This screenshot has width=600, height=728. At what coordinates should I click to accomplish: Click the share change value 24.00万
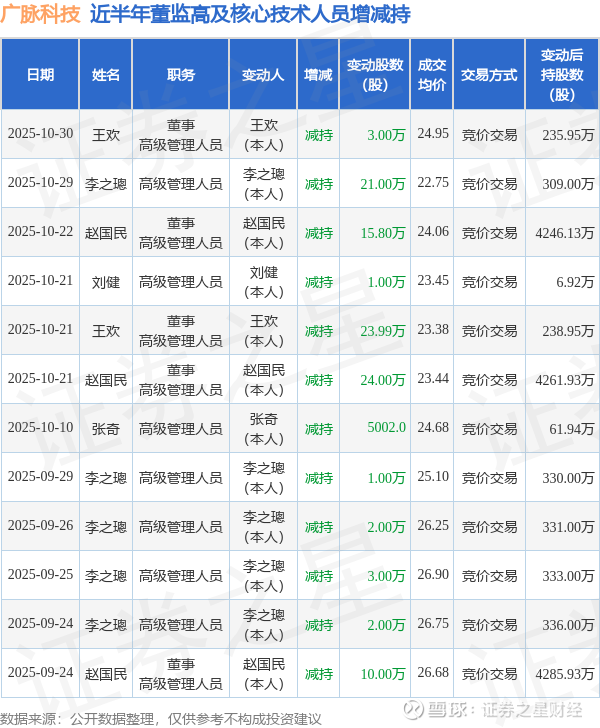coord(383,380)
